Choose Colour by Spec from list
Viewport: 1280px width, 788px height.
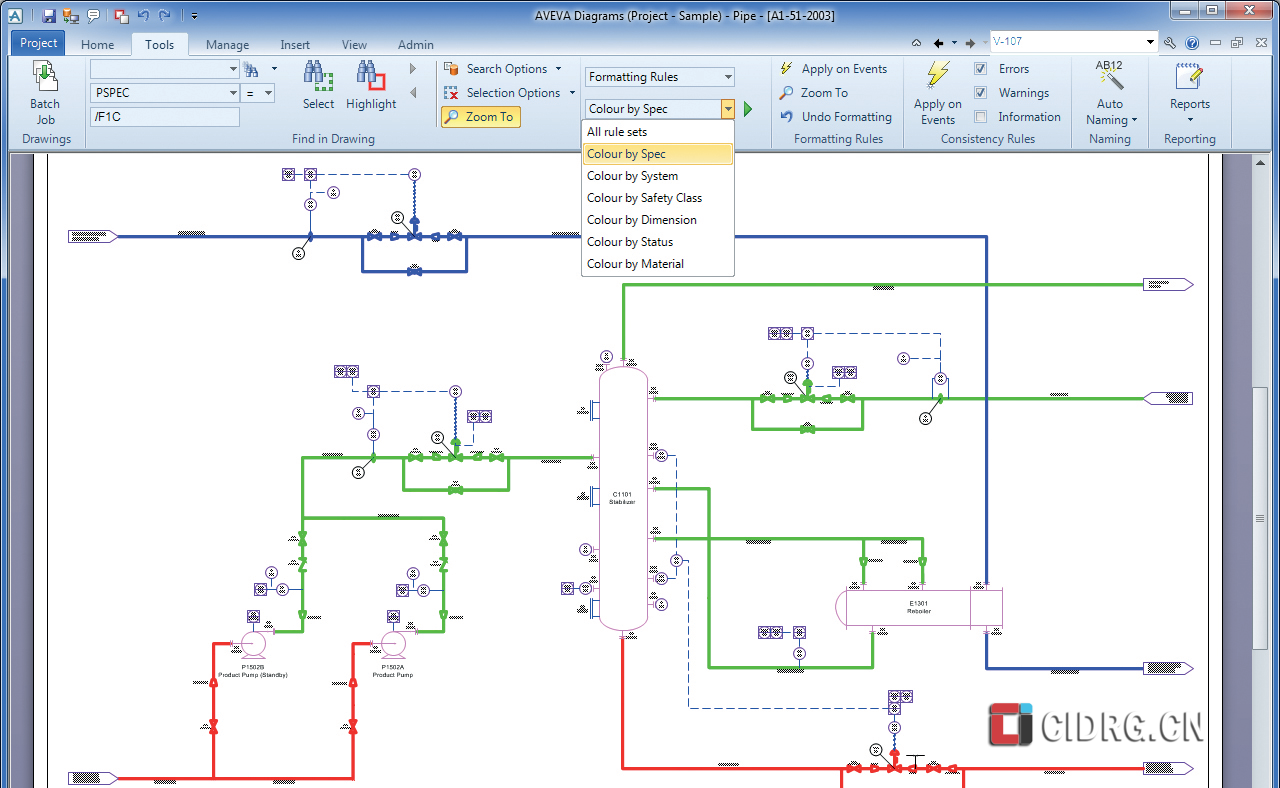click(x=658, y=154)
